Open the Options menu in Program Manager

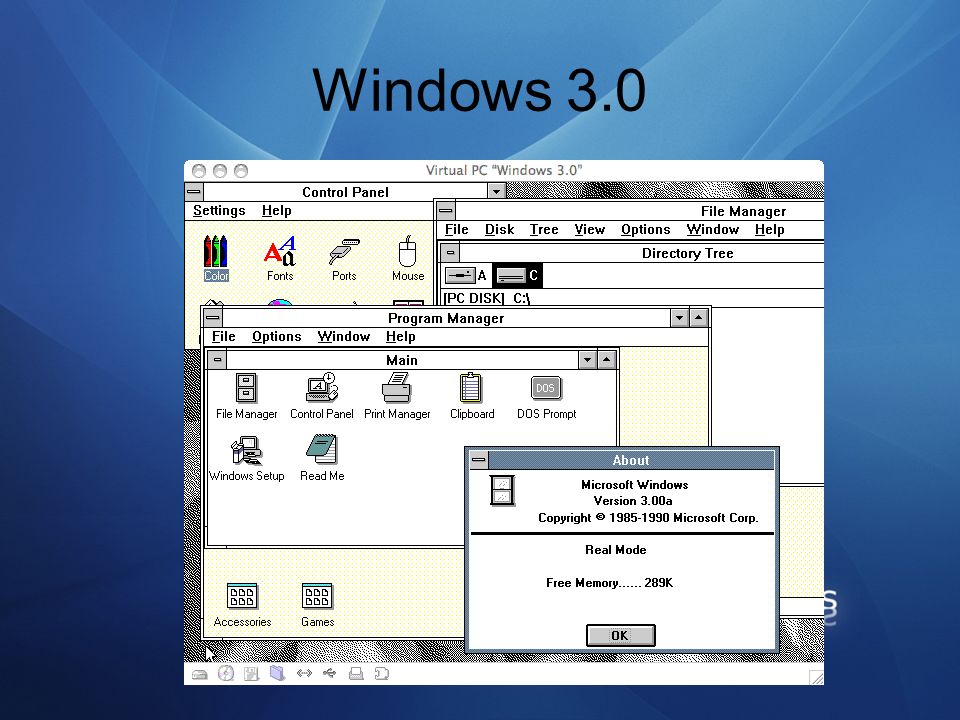(x=277, y=337)
